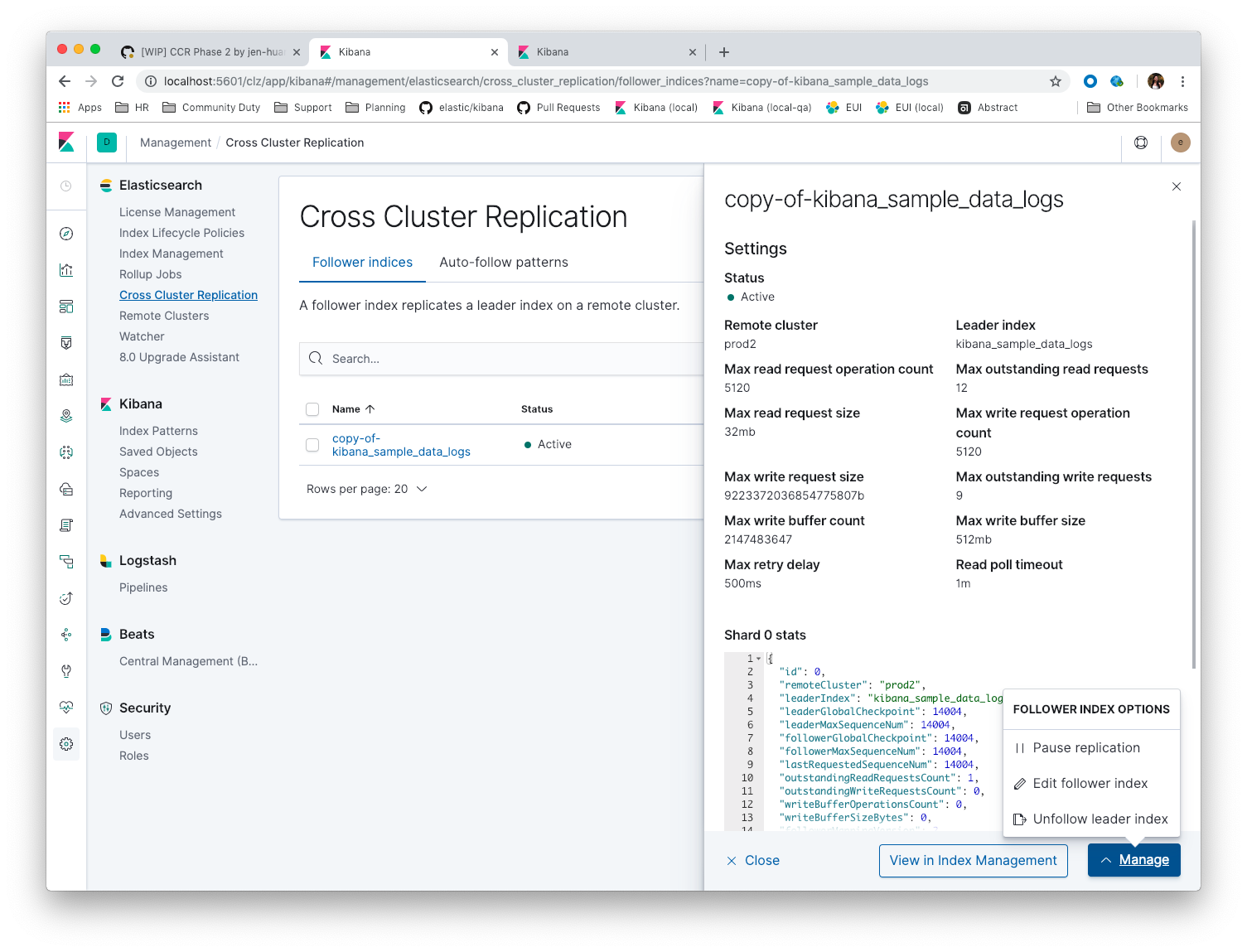
Task: Open the Other Bookmarks folder
Action: (1137, 108)
